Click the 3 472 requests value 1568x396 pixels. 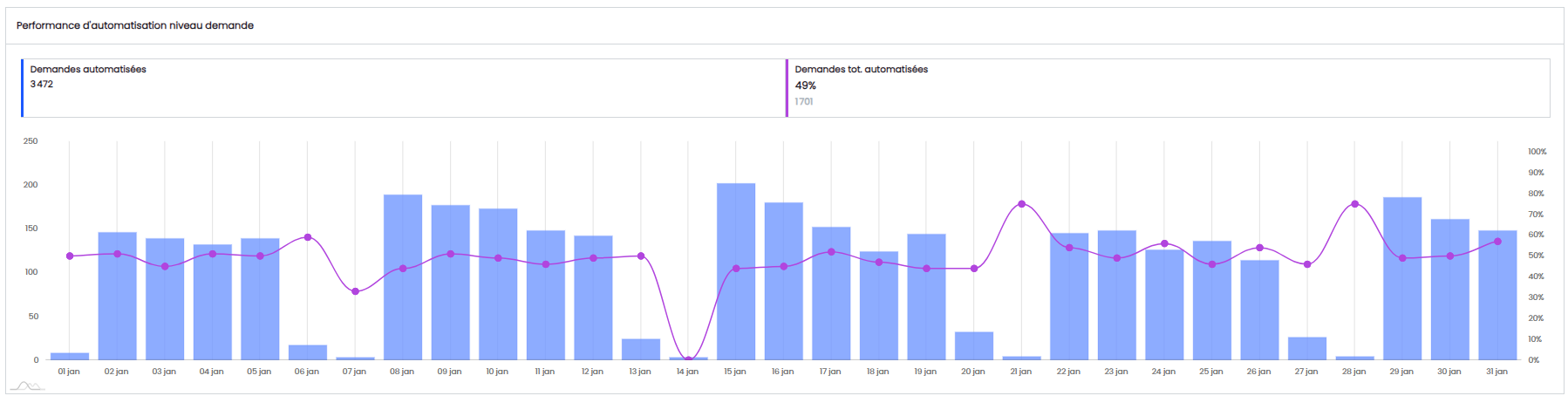(42, 85)
